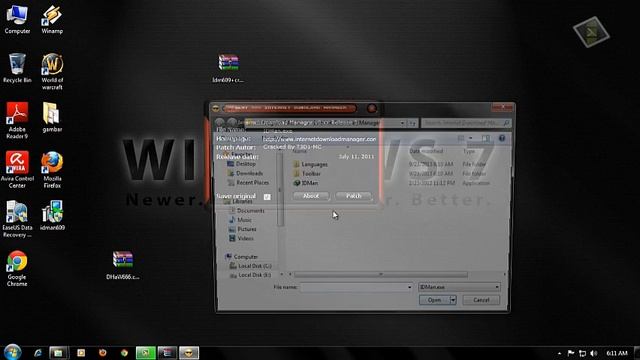Cancel the file open dialog
This screenshot has width=640, height=360.
click(x=481, y=300)
